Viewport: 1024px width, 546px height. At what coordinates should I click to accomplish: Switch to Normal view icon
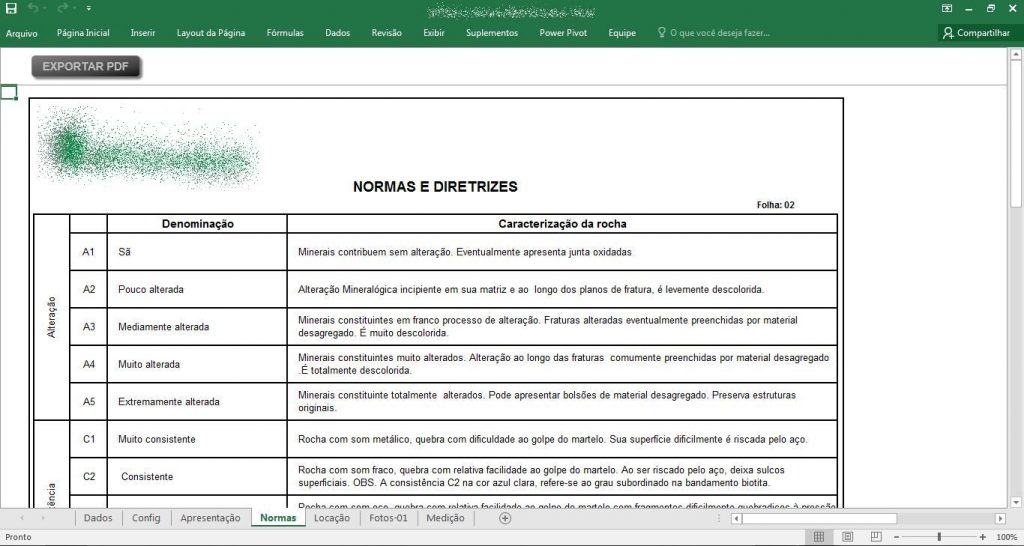click(818, 537)
